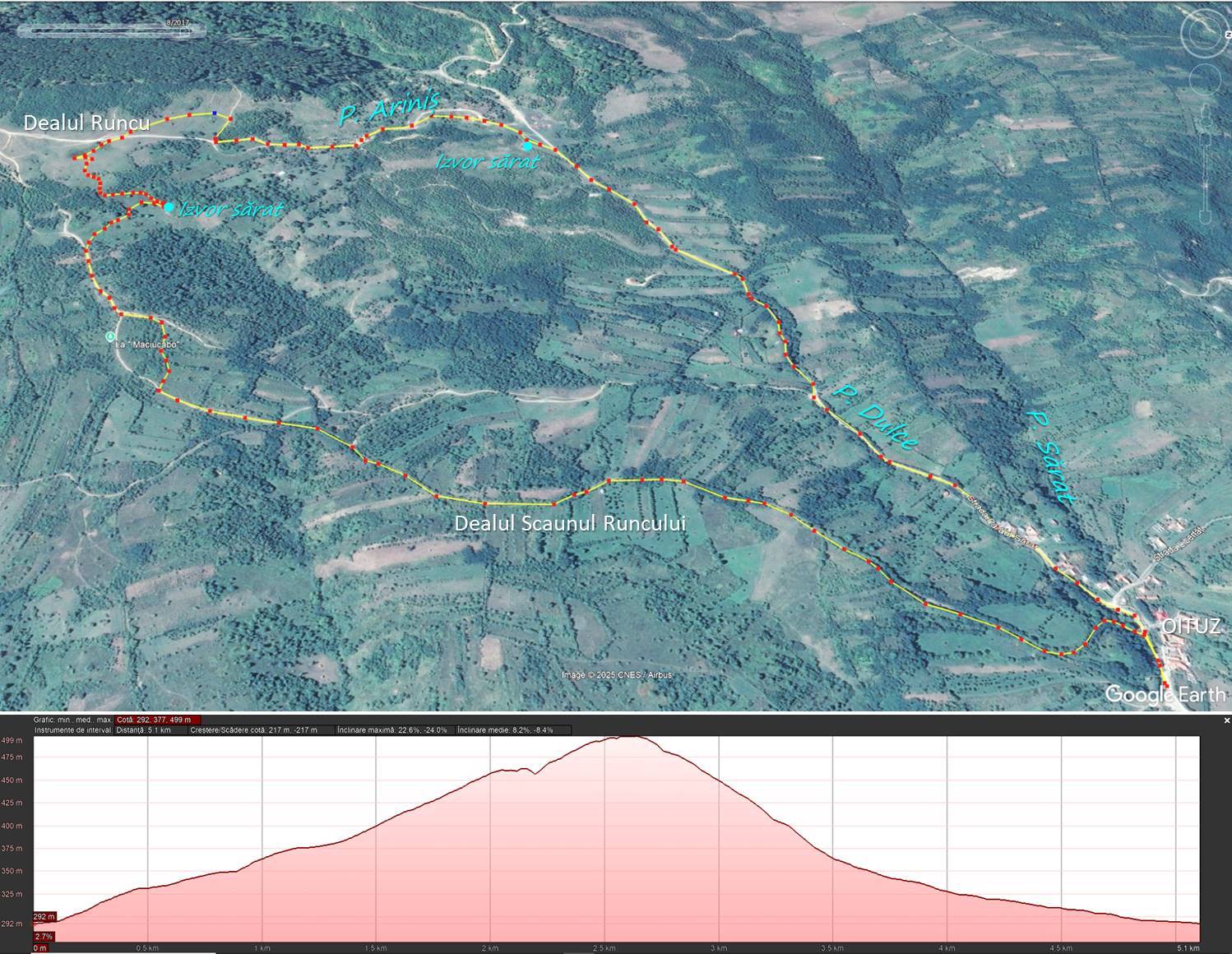The image size is (1232, 954).
Task: Click the La Maciucabo place marker icon
Action: (110, 336)
